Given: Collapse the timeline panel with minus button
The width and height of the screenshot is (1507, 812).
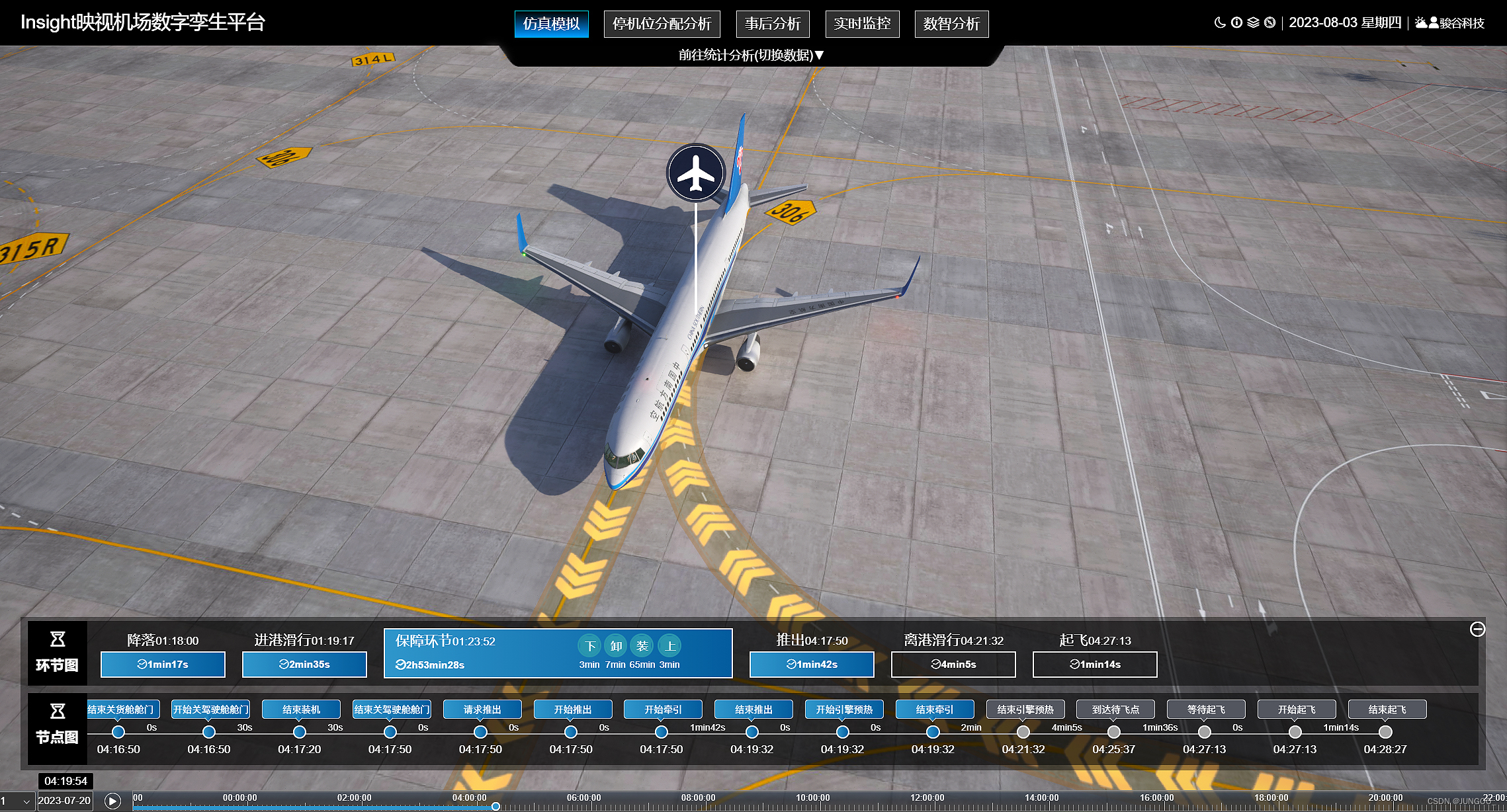Looking at the screenshot, I should click(x=1477, y=629).
